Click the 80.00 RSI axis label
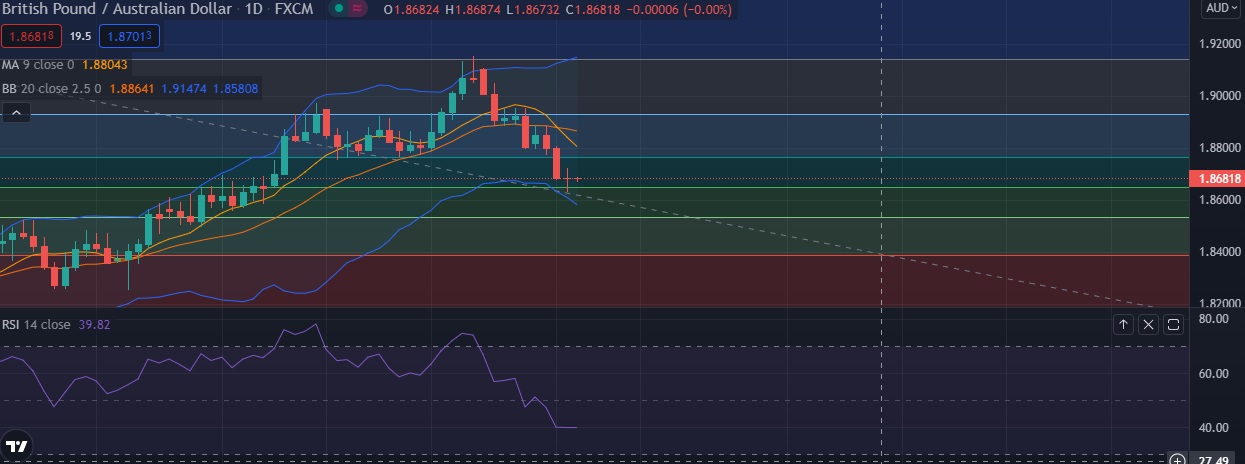 pos(1213,319)
